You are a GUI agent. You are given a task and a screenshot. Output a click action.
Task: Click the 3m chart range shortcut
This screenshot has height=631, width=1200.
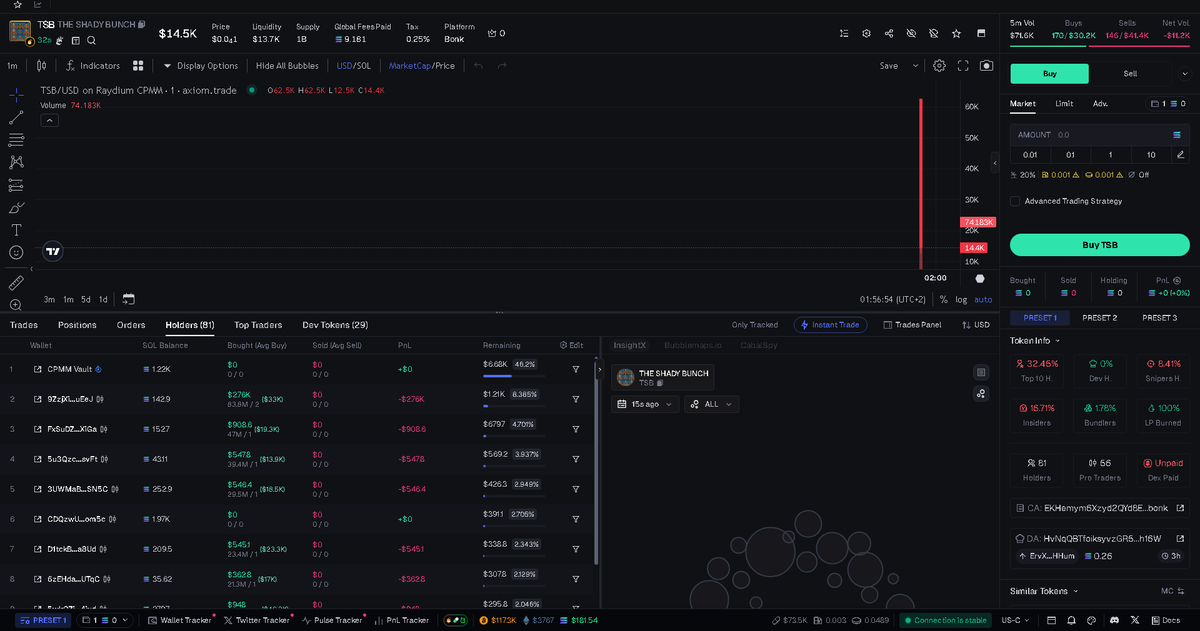coord(49,299)
